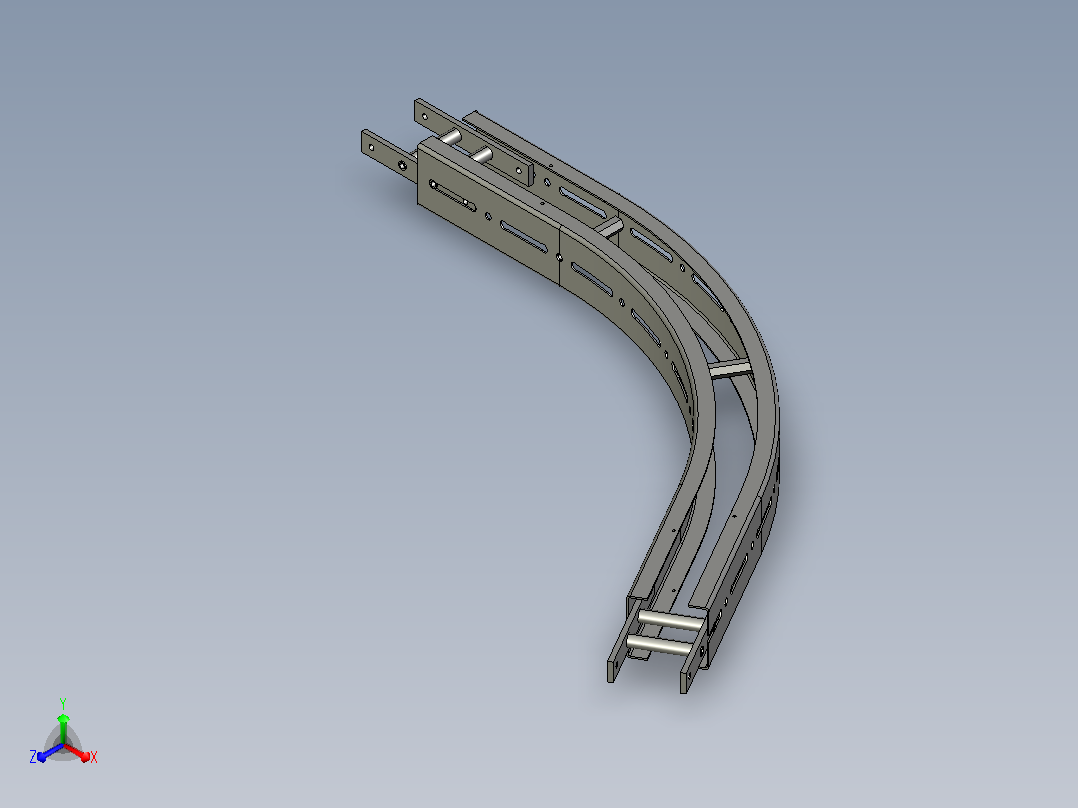Click the small slot with two holes near the plate end
This screenshot has width=1078, height=808.
click(x=452, y=195)
